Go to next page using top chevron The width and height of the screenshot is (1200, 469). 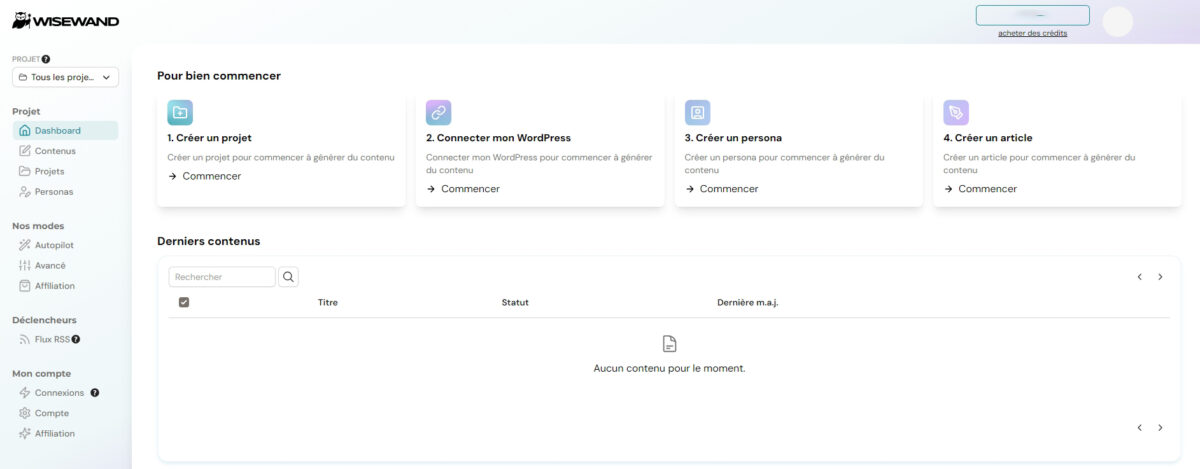coord(1160,277)
